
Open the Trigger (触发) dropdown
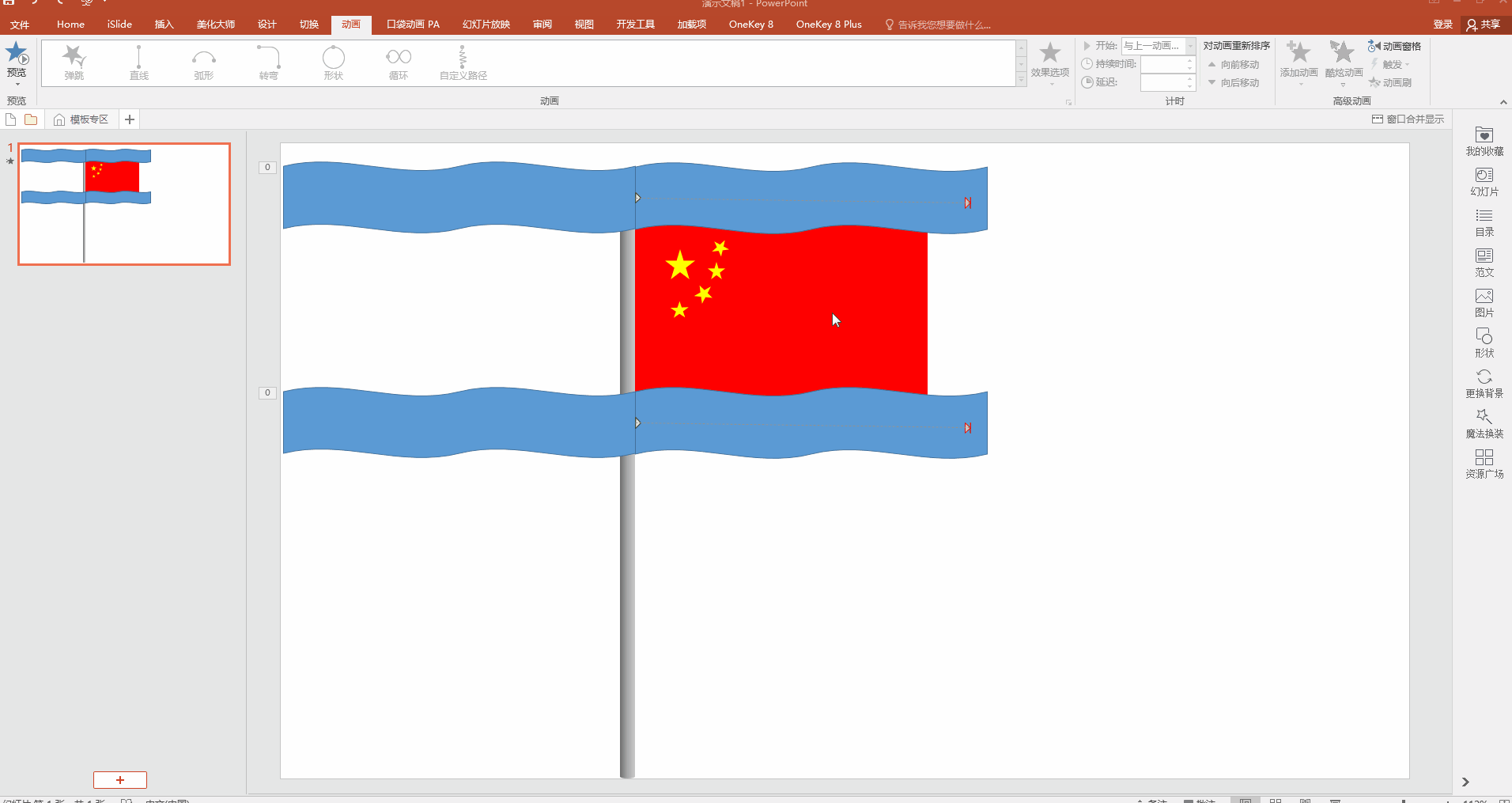coord(1390,64)
